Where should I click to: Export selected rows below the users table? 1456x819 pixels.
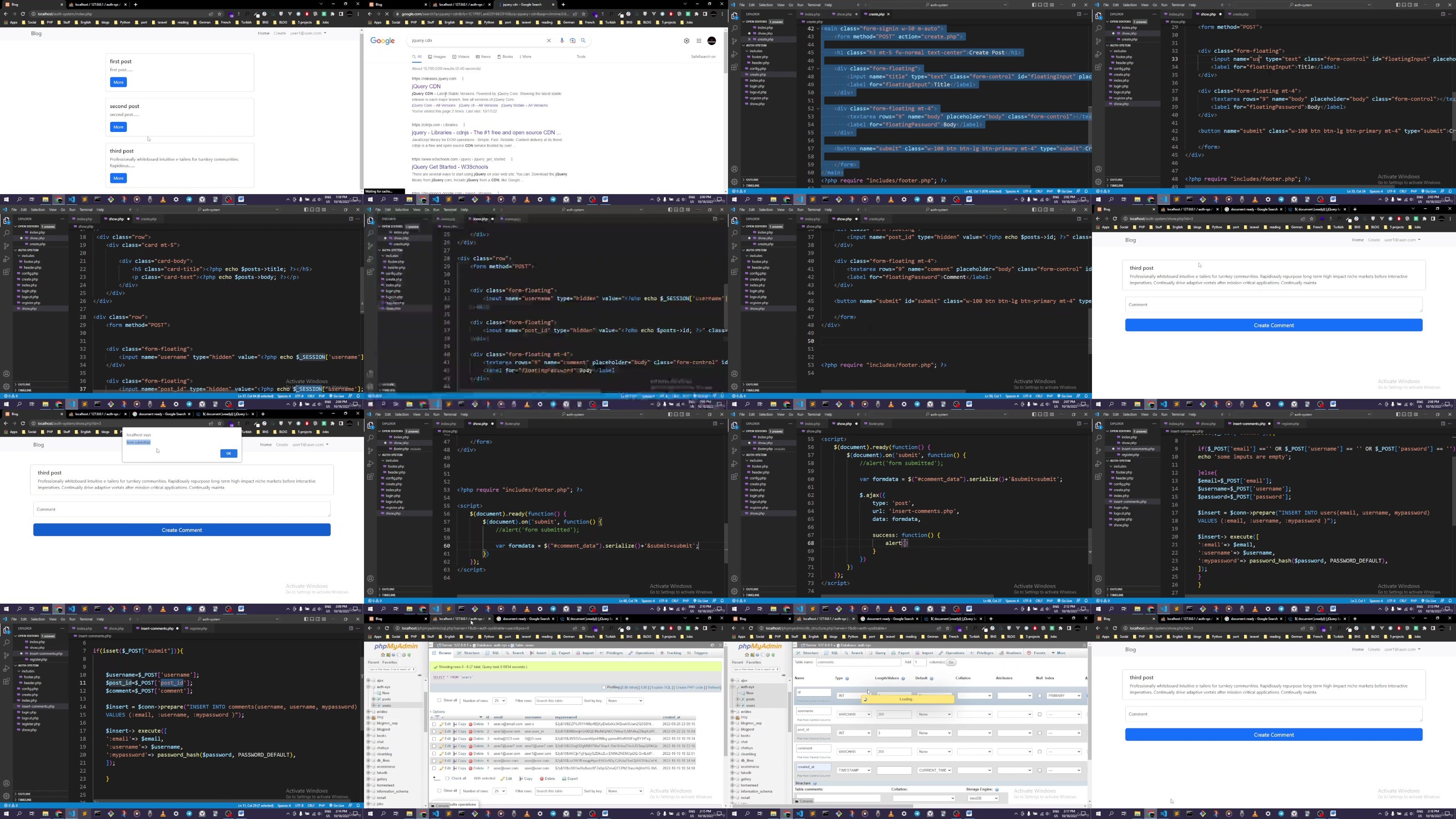pos(570,779)
